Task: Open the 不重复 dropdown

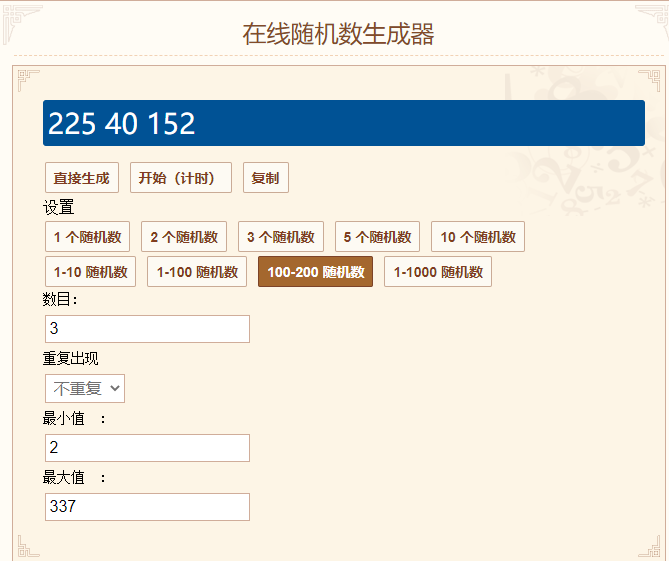Action: (85, 388)
